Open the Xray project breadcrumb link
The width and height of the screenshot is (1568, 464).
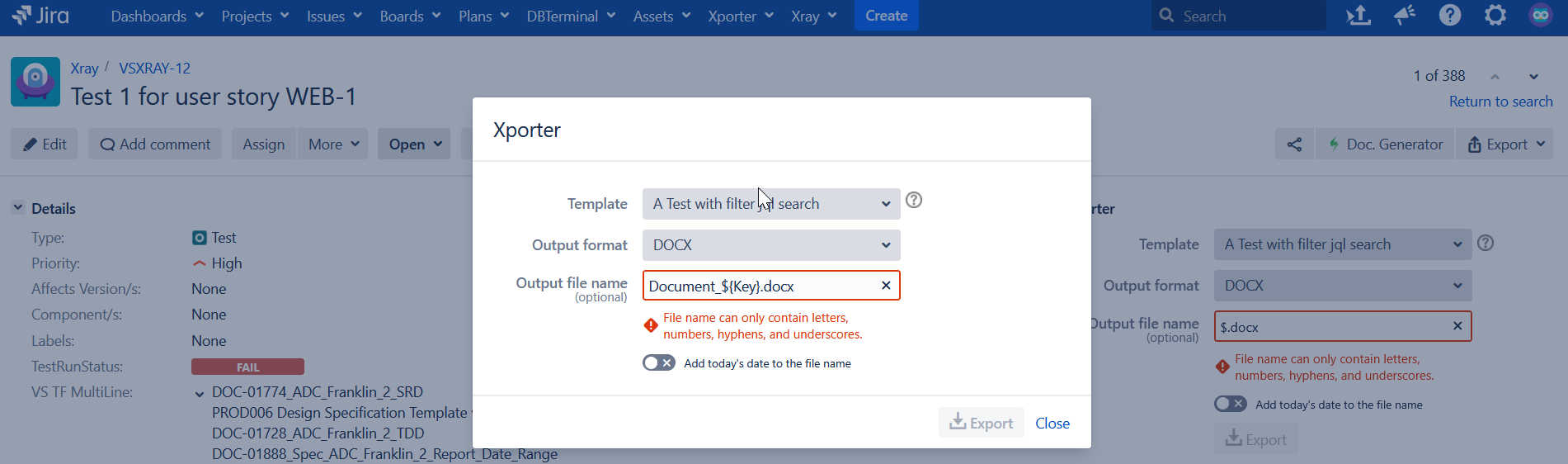(x=84, y=69)
